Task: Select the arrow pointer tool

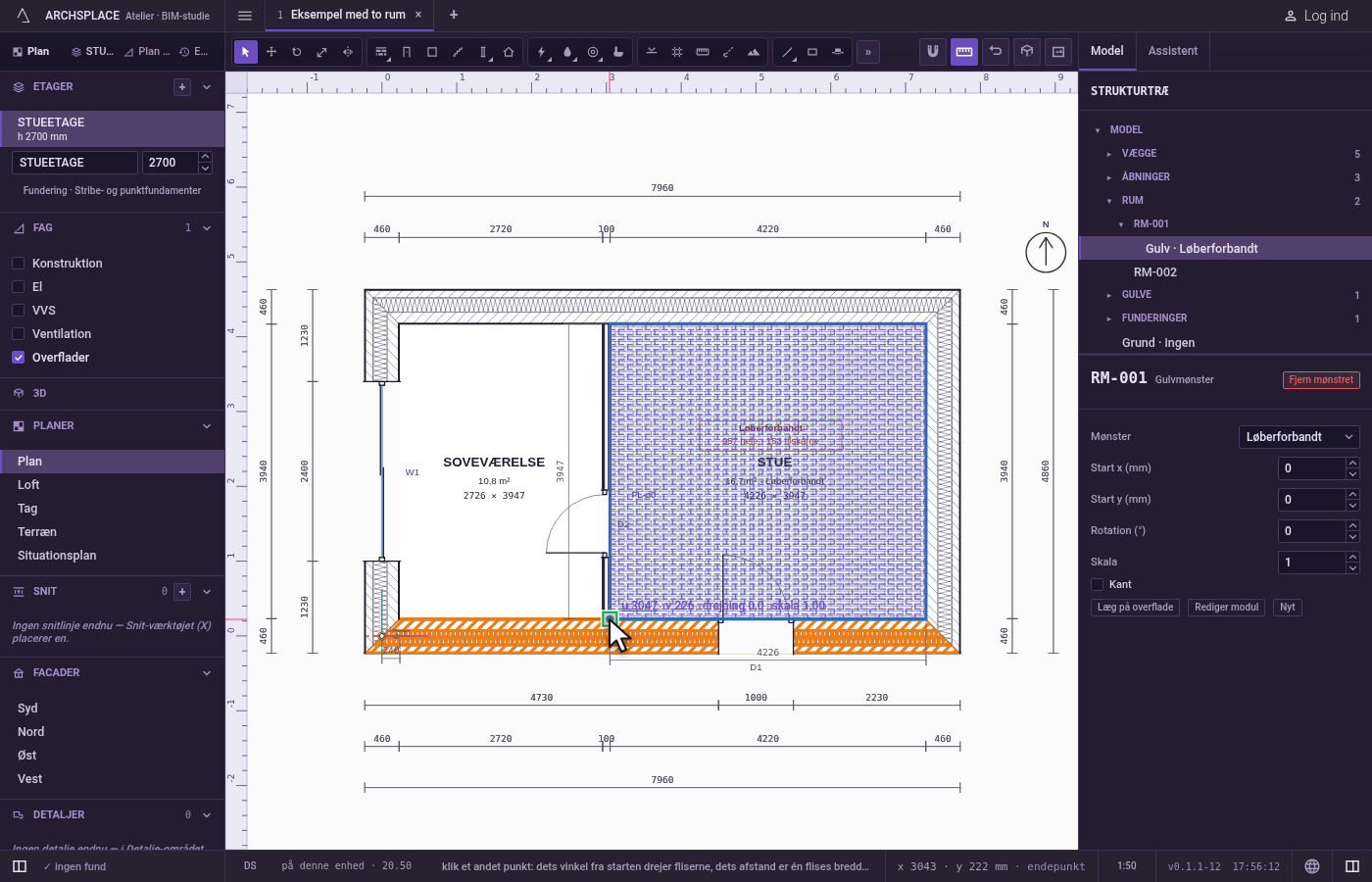Action: click(246, 52)
